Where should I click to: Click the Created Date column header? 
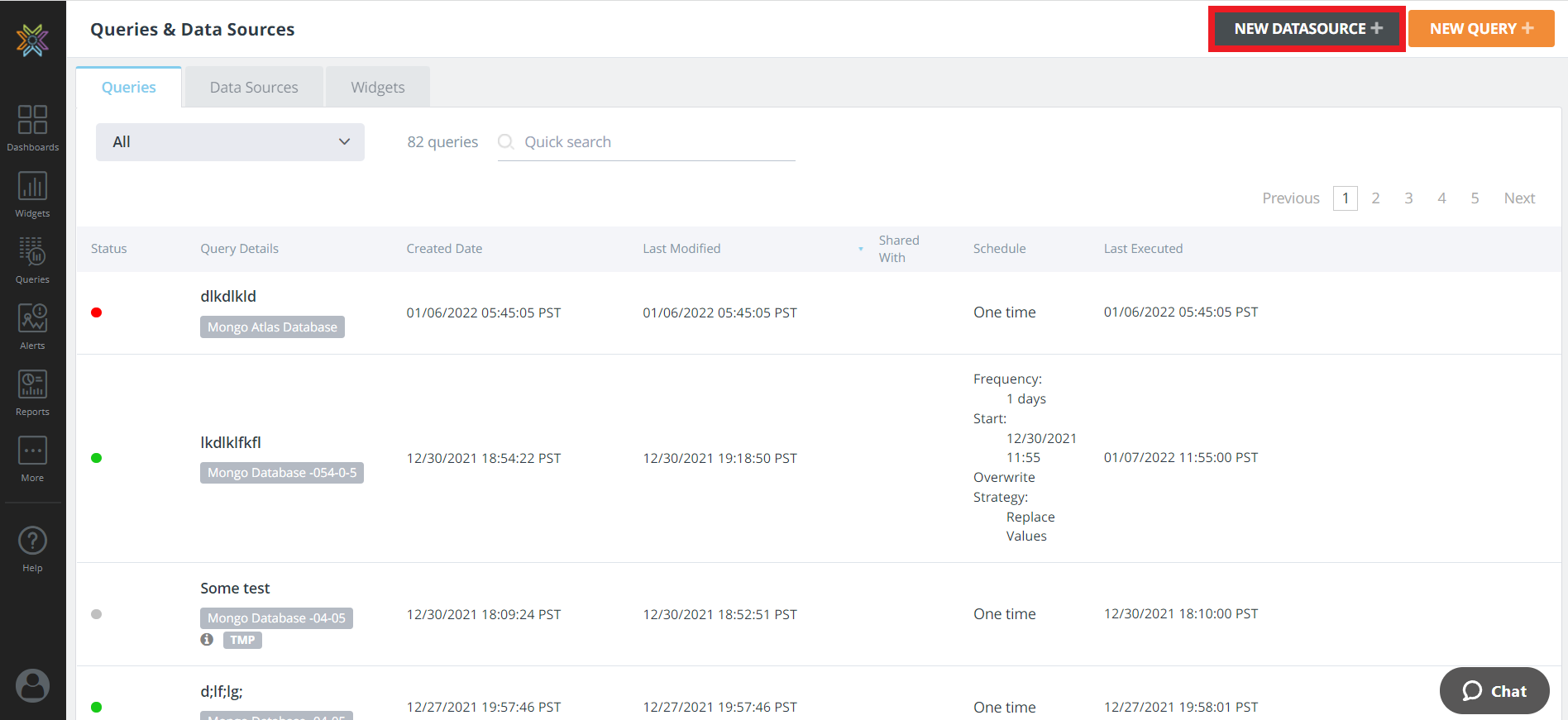(x=444, y=249)
